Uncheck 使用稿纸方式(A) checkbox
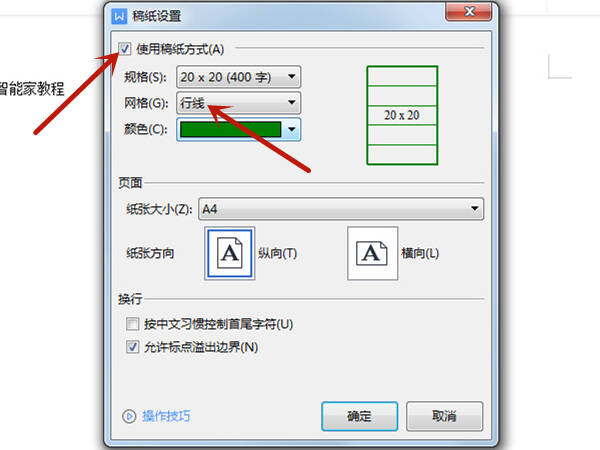The image size is (600, 450). click(124, 49)
